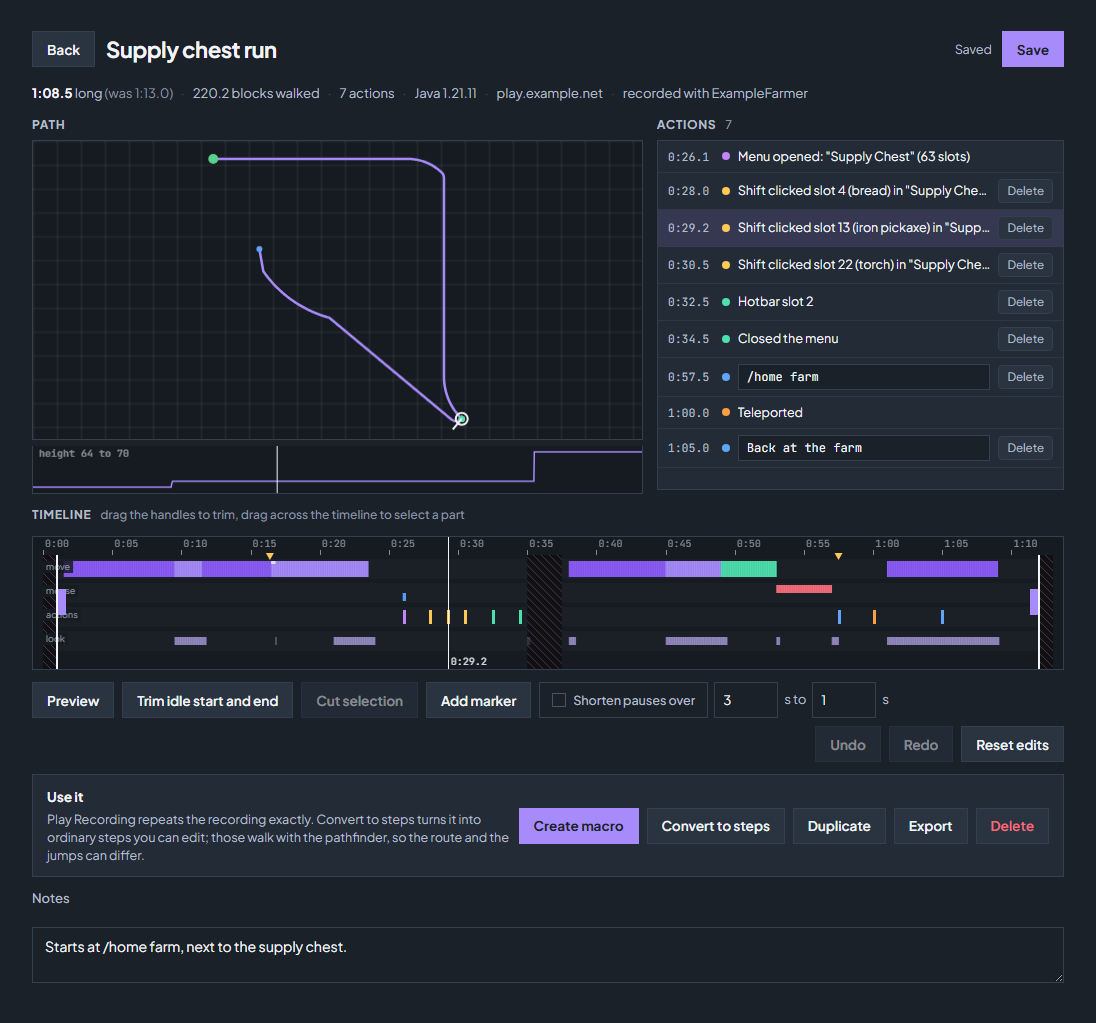This screenshot has width=1096, height=1023.
Task: Edit pause threshold field showing 3
Action: [x=745, y=699]
